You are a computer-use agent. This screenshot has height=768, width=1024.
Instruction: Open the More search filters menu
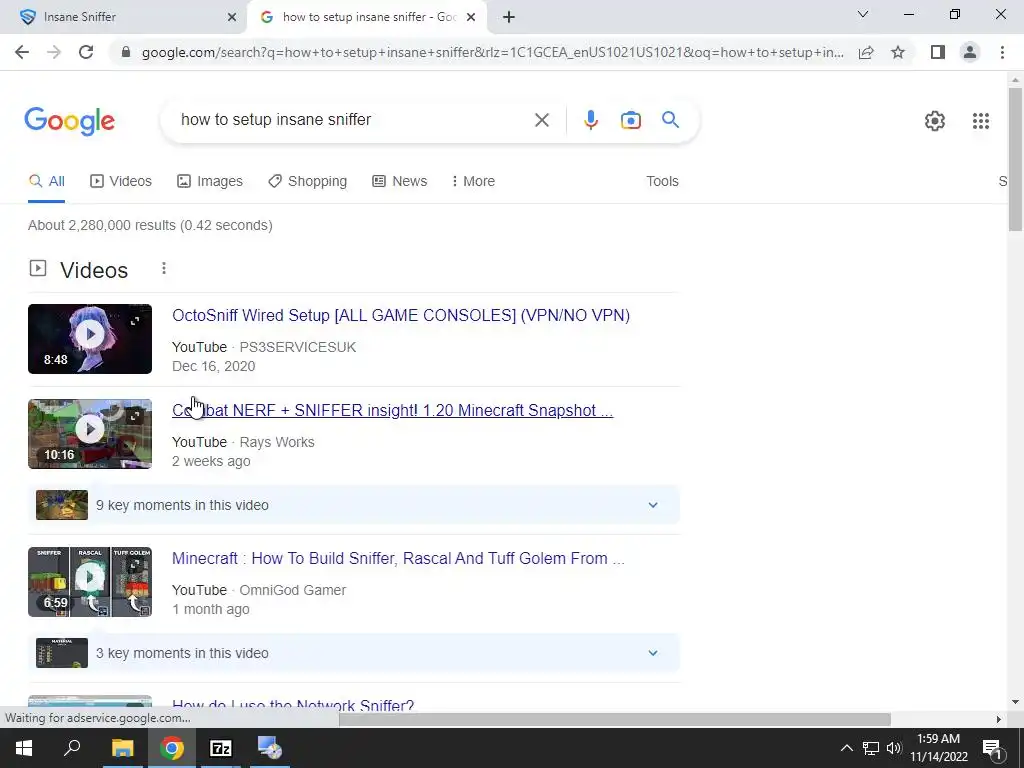click(473, 182)
